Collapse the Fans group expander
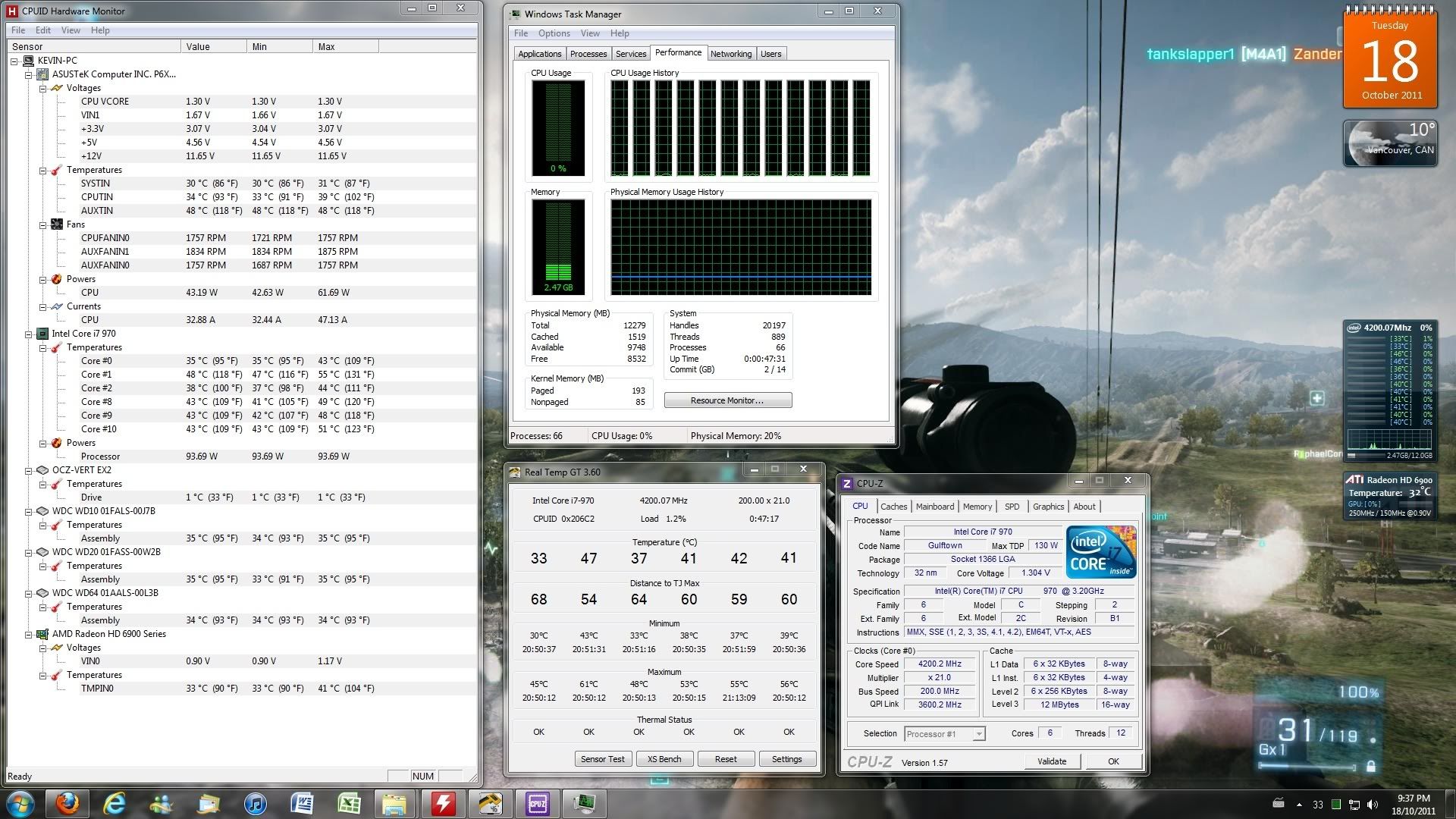Screen dimensions: 1456x819 point(43,224)
